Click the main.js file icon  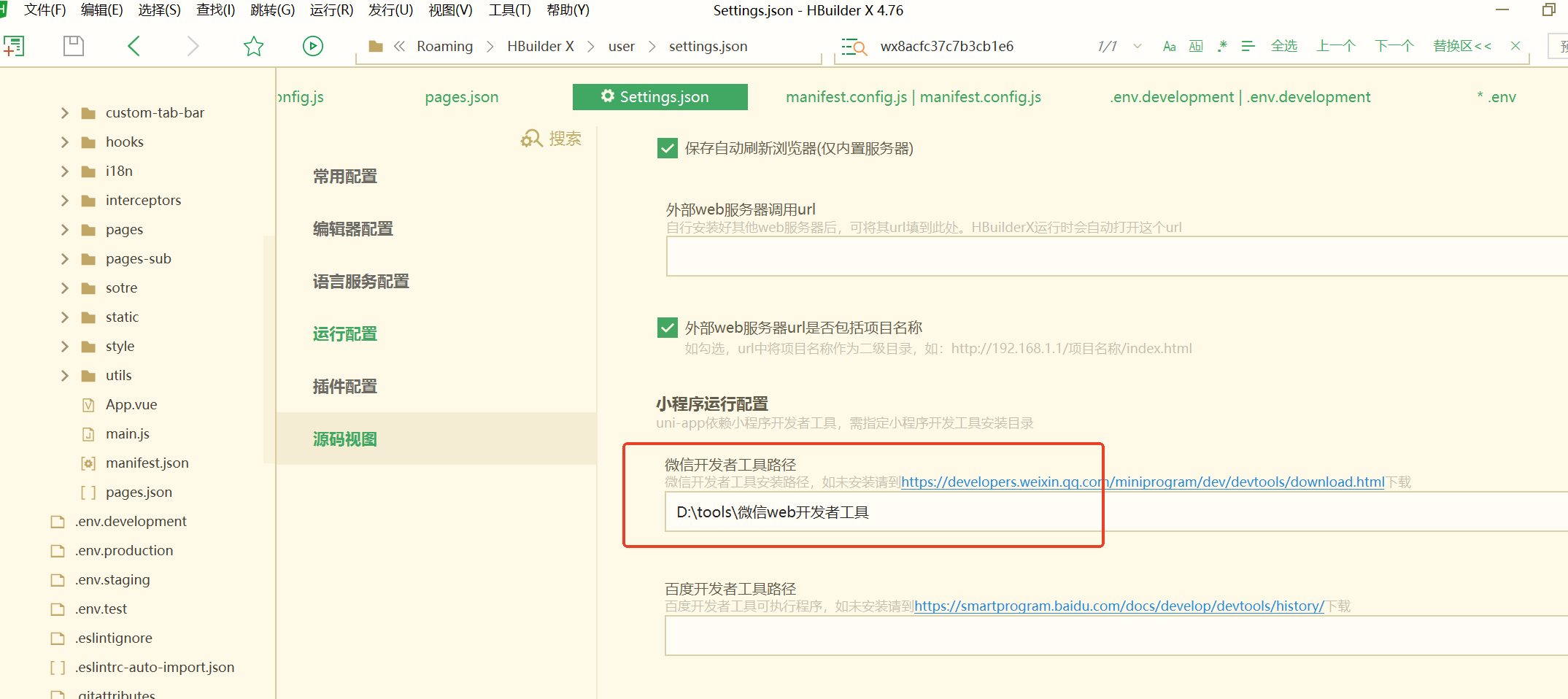[x=88, y=434]
